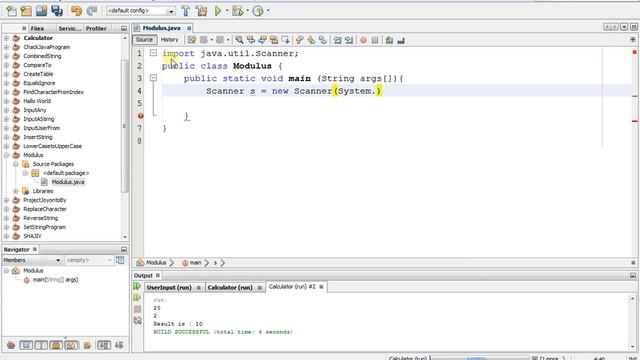
Task: Switch editor to History view
Action: [x=169, y=40]
